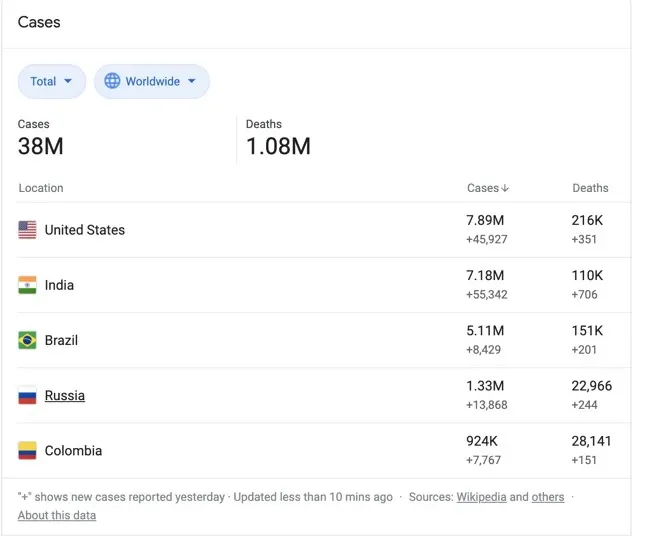Click the Colombia flag icon
The height and width of the screenshot is (536, 654).
point(28,451)
